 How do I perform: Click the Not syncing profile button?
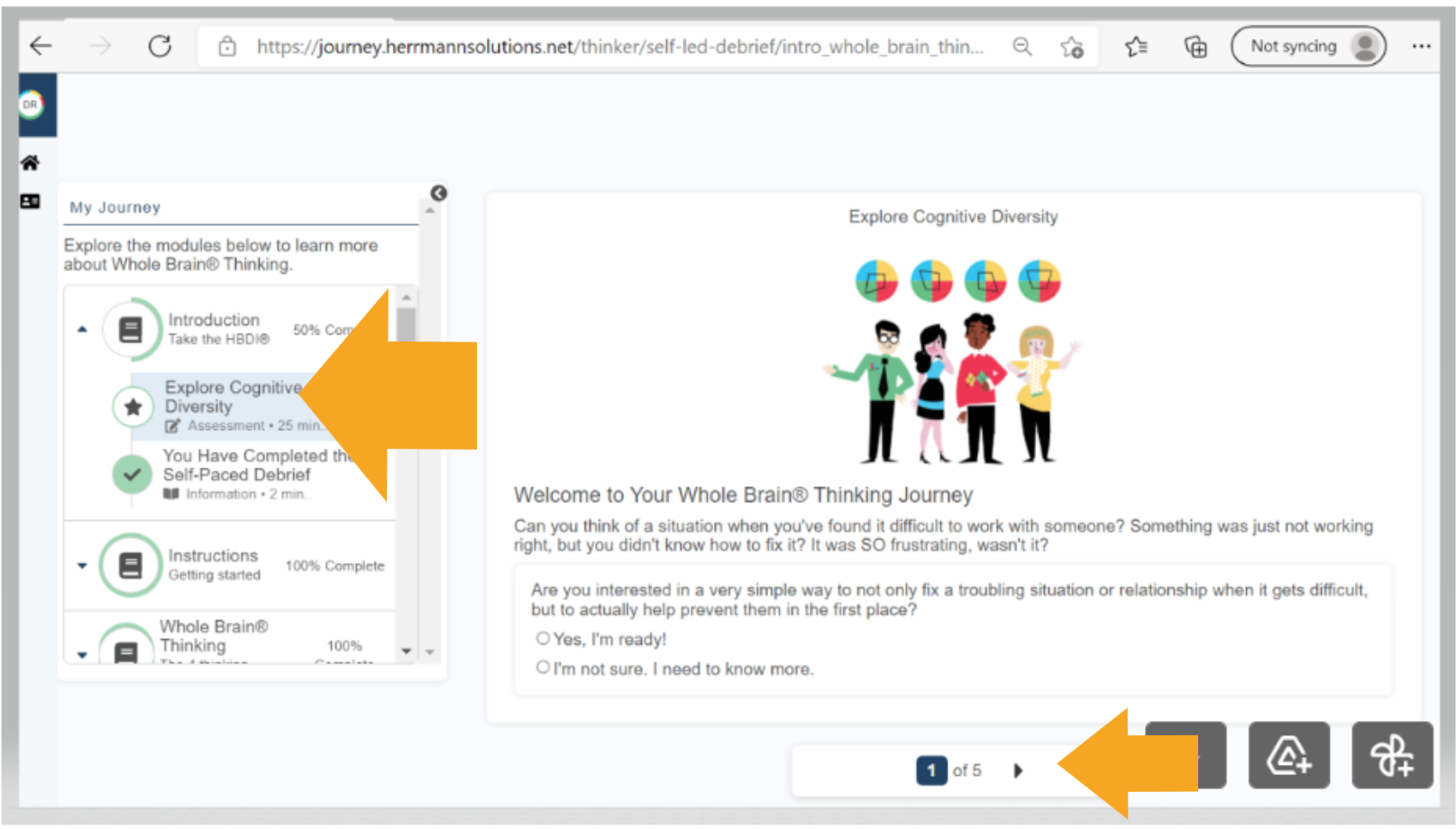click(1307, 47)
